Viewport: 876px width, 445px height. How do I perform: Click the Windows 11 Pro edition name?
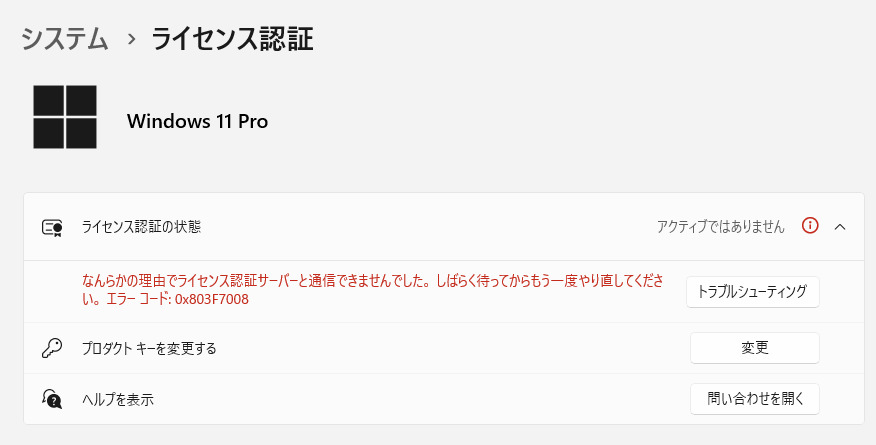pyautogui.click(x=197, y=122)
